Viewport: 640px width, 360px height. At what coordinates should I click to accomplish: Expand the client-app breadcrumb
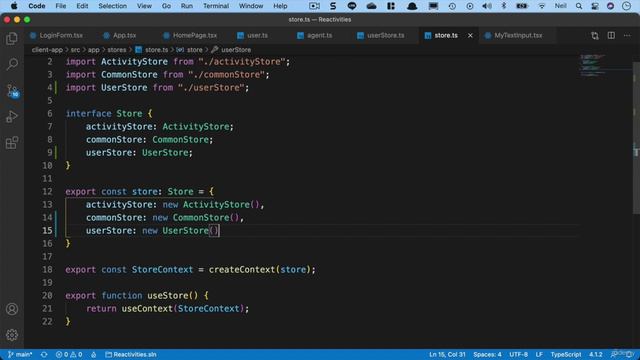47,50
